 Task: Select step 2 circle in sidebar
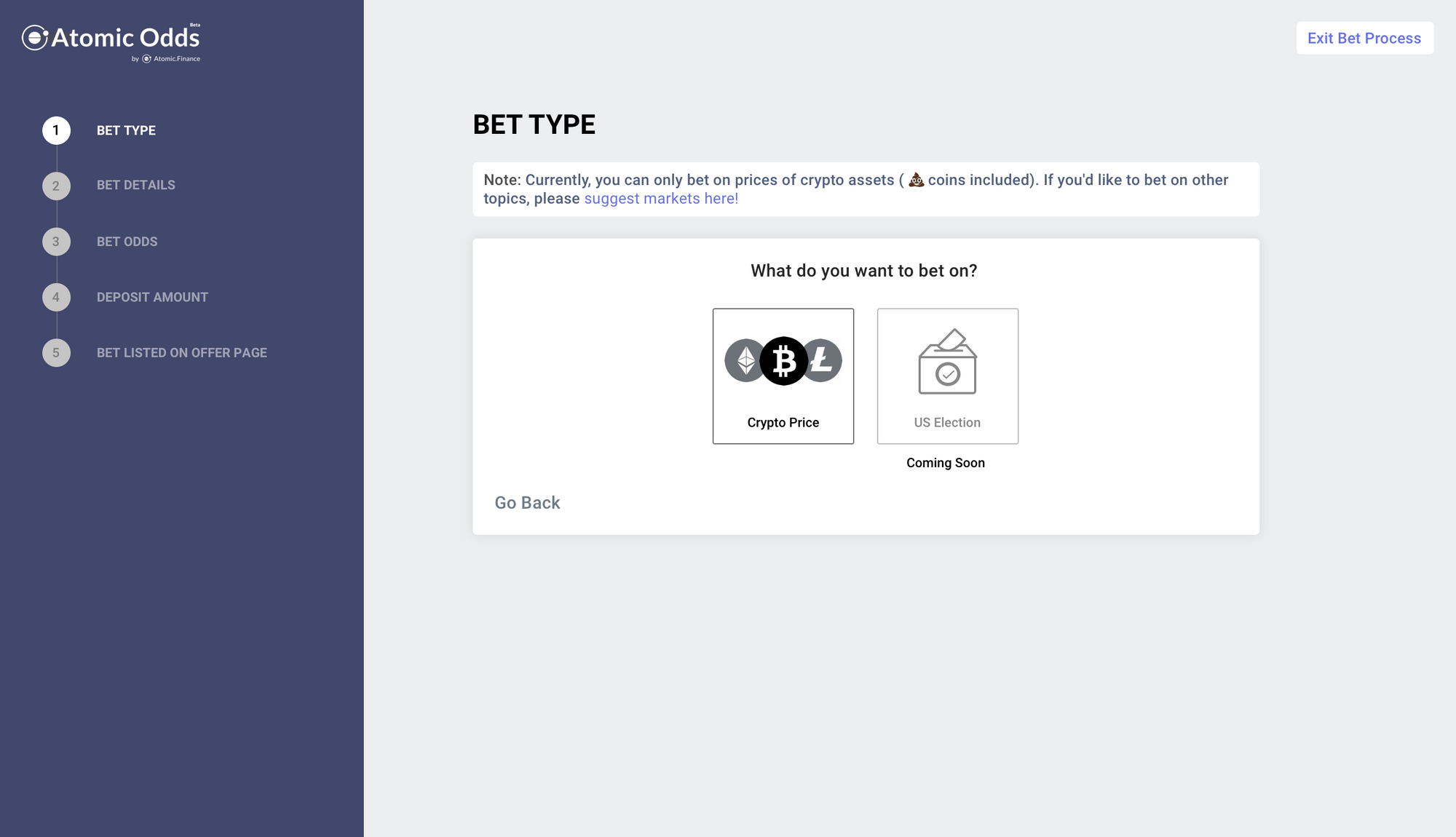click(56, 186)
